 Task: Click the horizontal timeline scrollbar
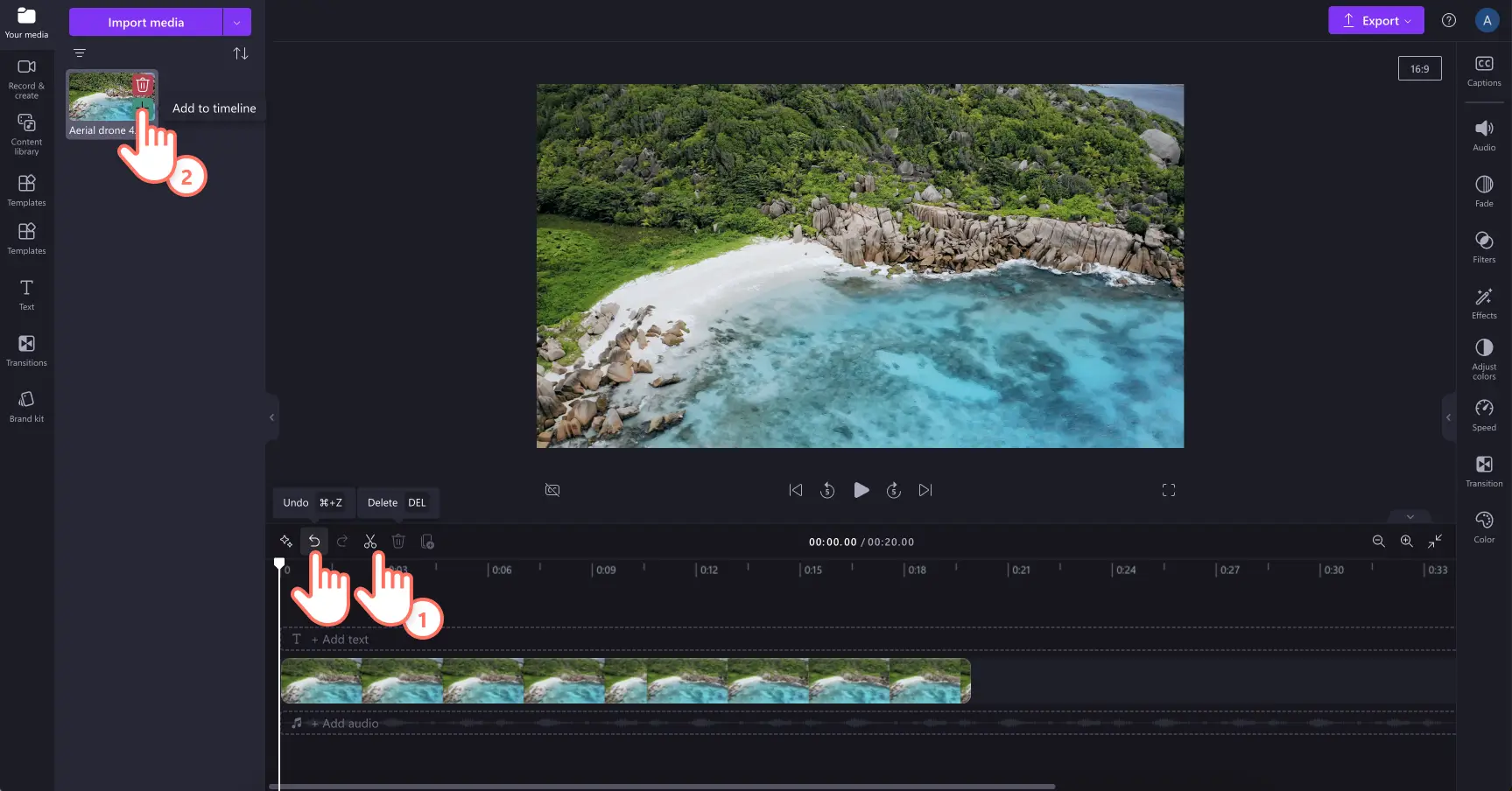pyautogui.click(x=663, y=787)
